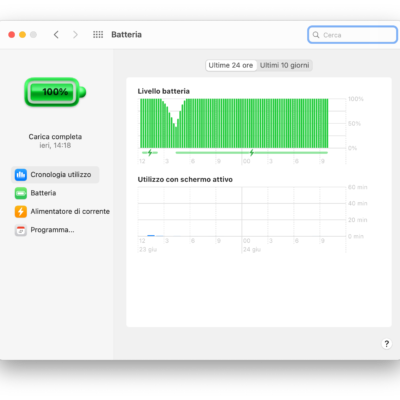400x400 pixels.
Task: Click the large 100% battery icon
Action: click(x=55, y=92)
